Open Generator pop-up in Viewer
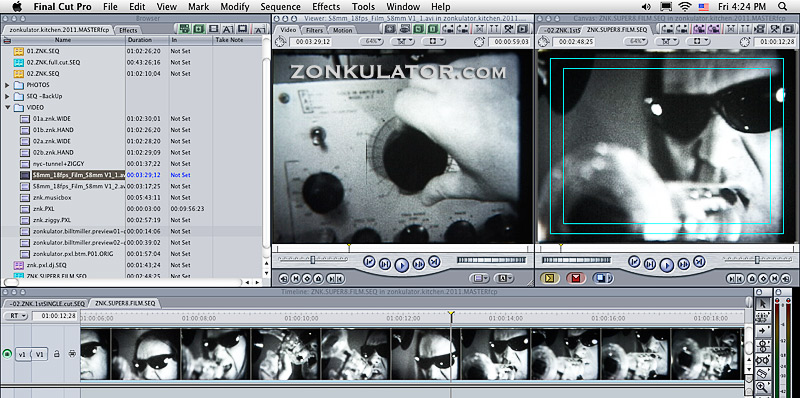 (504, 279)
